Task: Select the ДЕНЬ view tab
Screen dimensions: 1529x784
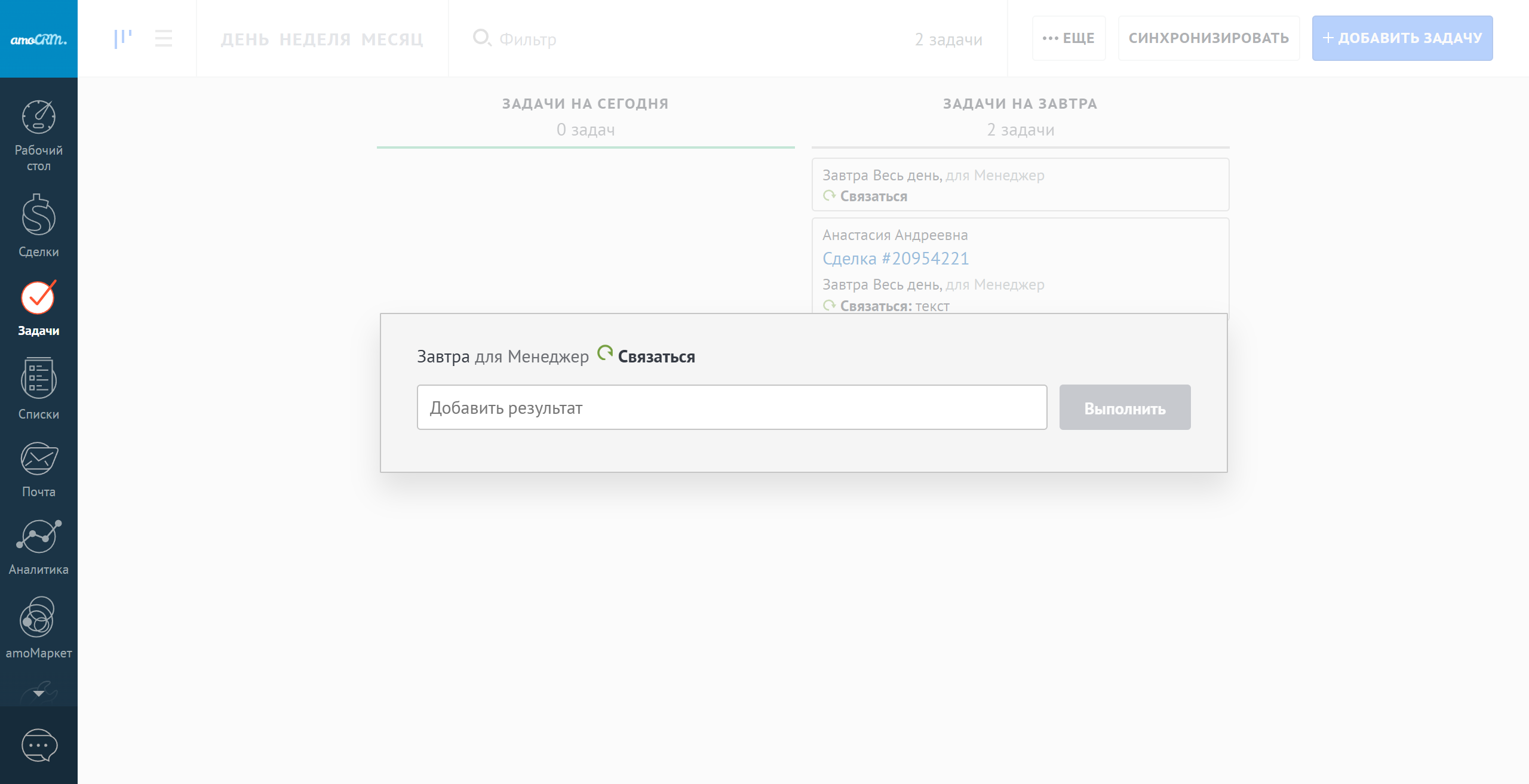Action: [x=245, y=39]
